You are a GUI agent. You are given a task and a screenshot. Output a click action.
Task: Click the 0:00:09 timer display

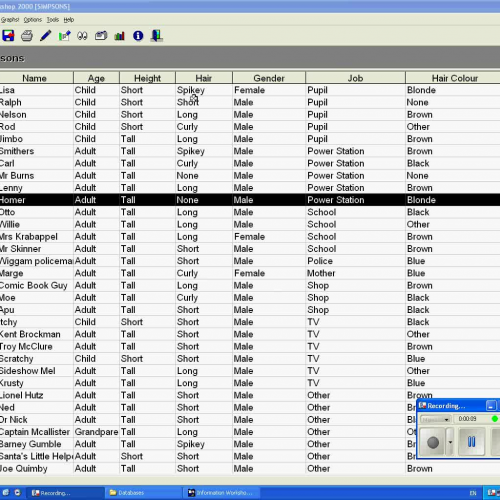[x=467, y=419]
